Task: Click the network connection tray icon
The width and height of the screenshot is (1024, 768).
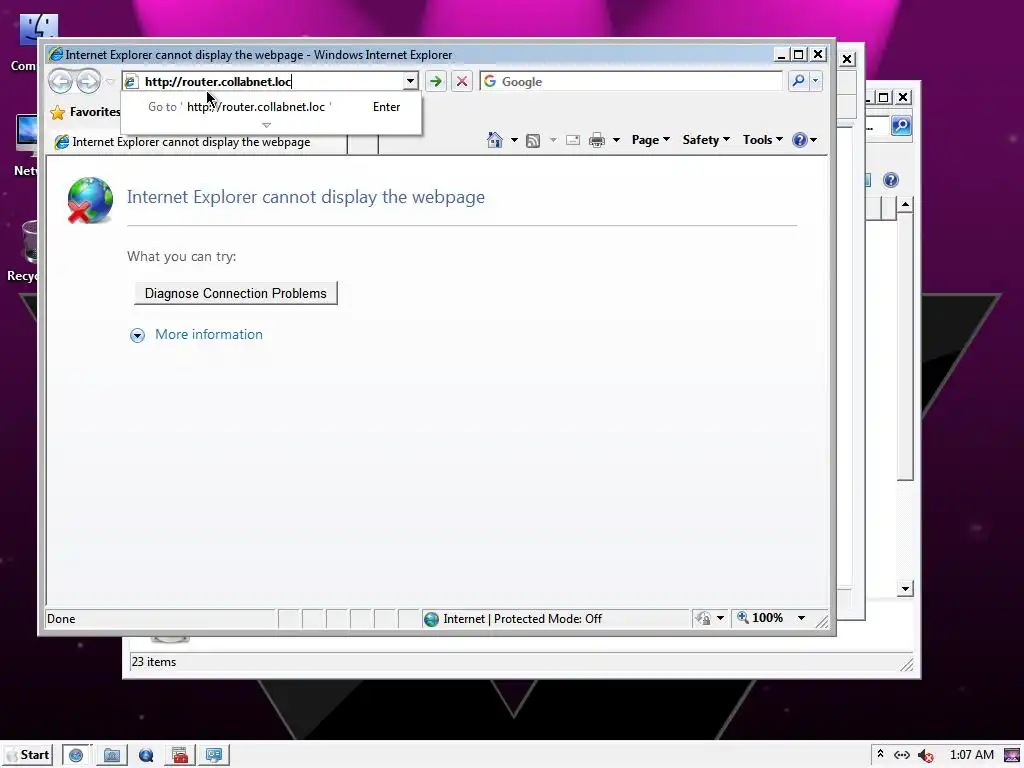Action: coord(902,755)
